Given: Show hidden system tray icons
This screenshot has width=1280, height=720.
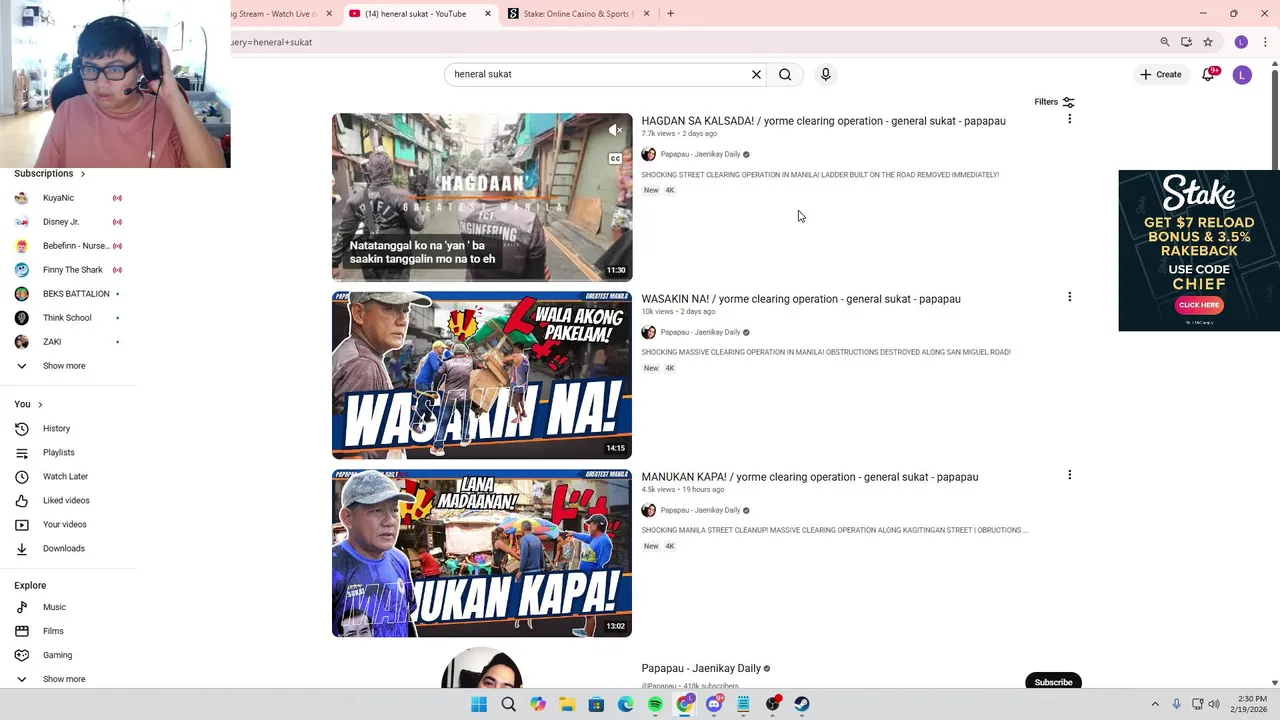Looking at the screenshot, I should tap(1155, 704).
